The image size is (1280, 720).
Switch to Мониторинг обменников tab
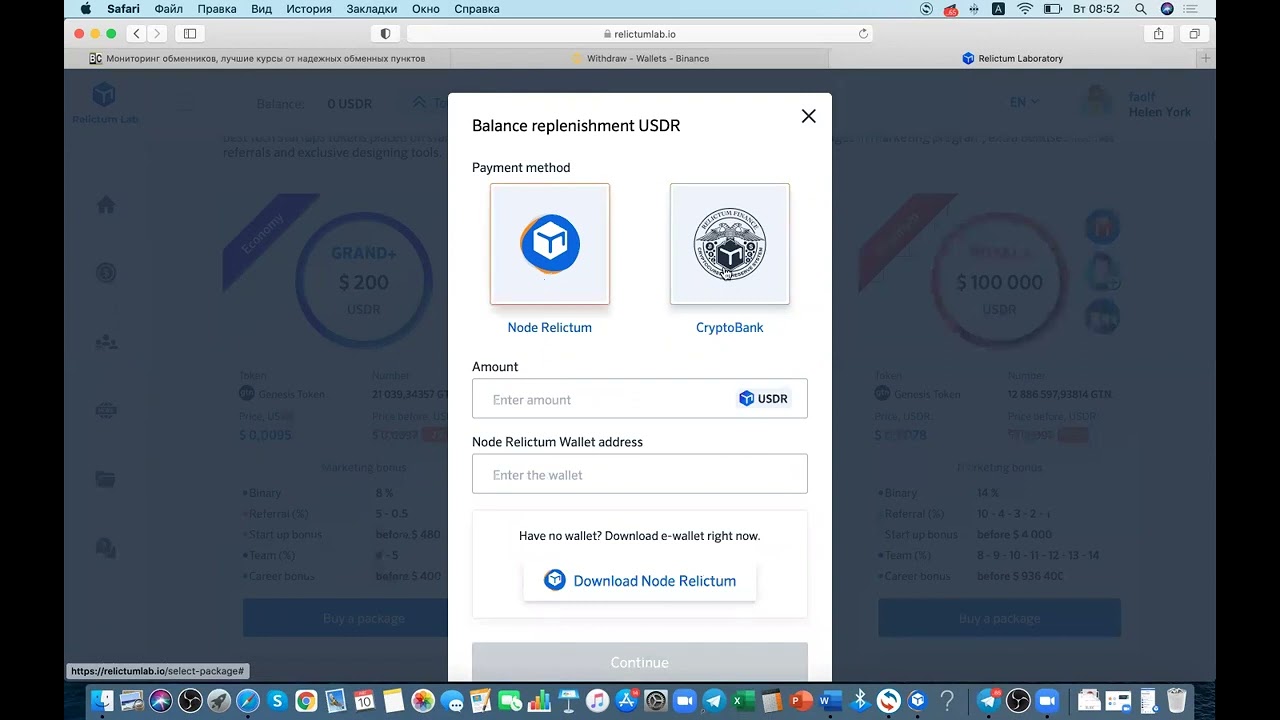[258, 58]
